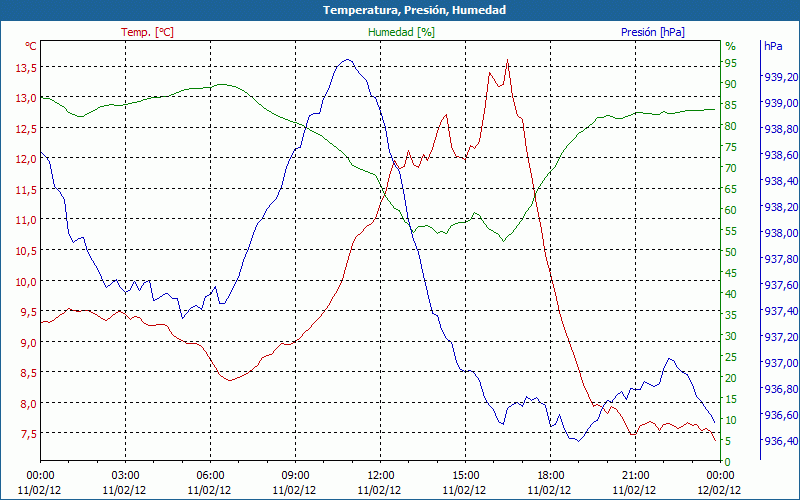Click the "12:00" time axis label
Viewport: 800px width, 500px height.
point(380,476)
